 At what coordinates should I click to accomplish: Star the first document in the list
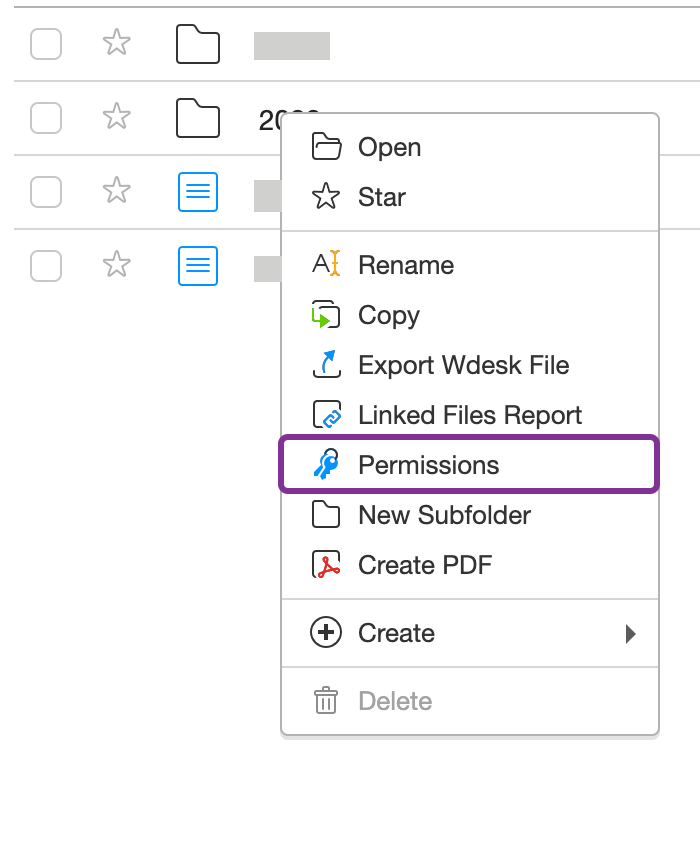(116, 192)
